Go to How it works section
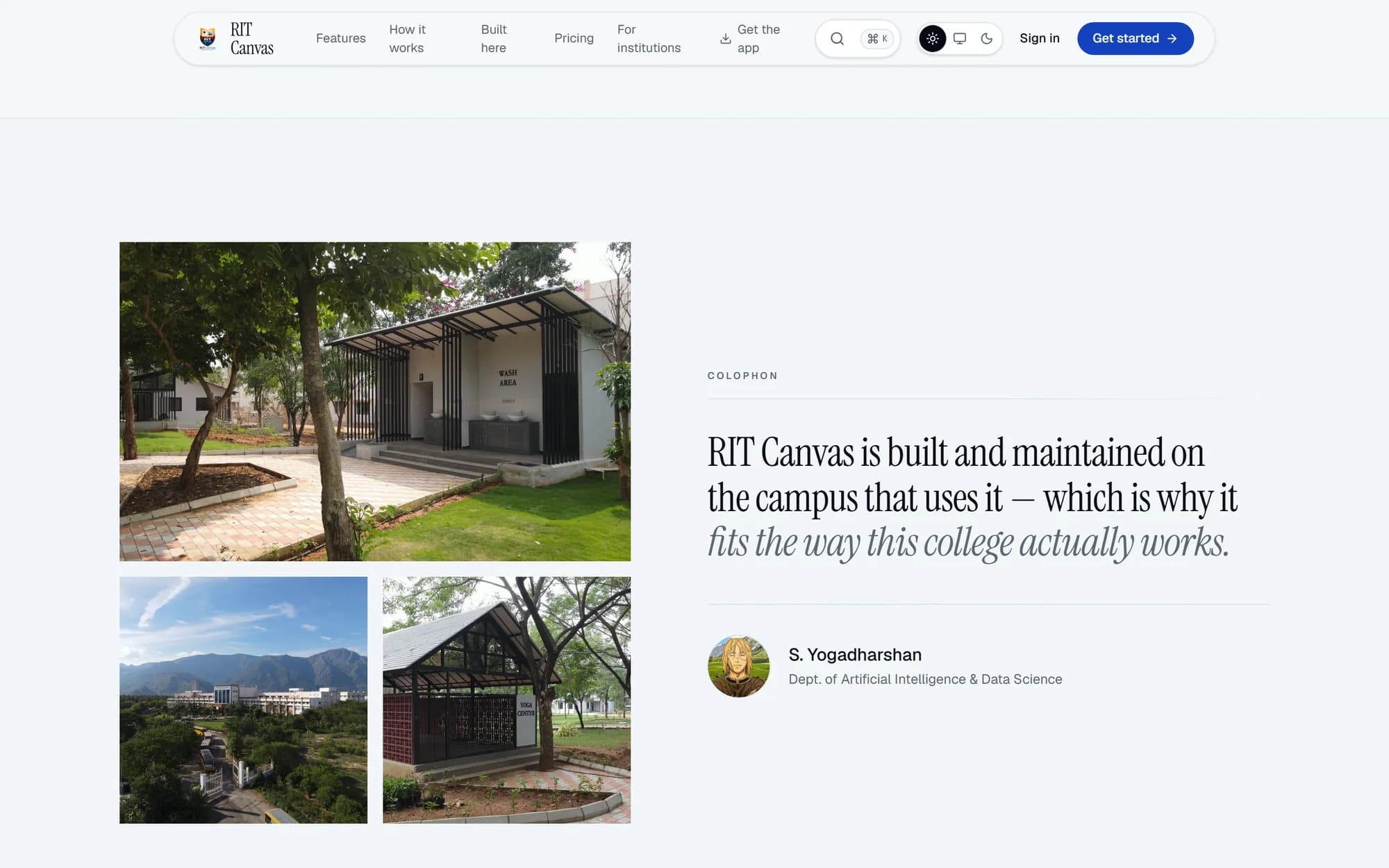Screen dimensions: 1389x868 pyautogui.click(x=407, y=38)
